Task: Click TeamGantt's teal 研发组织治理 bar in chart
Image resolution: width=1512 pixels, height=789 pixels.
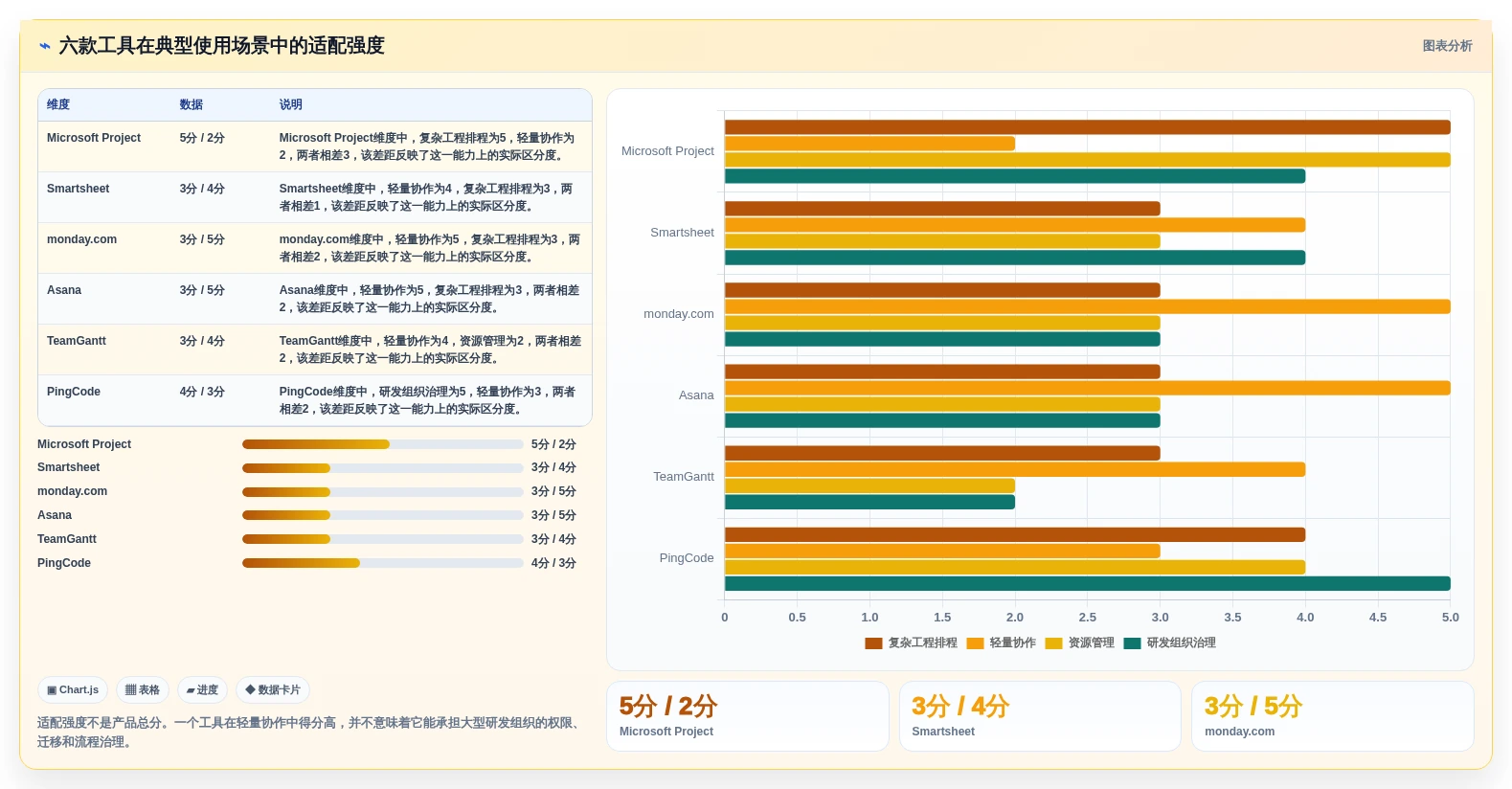Action: (x=869, y=503)
